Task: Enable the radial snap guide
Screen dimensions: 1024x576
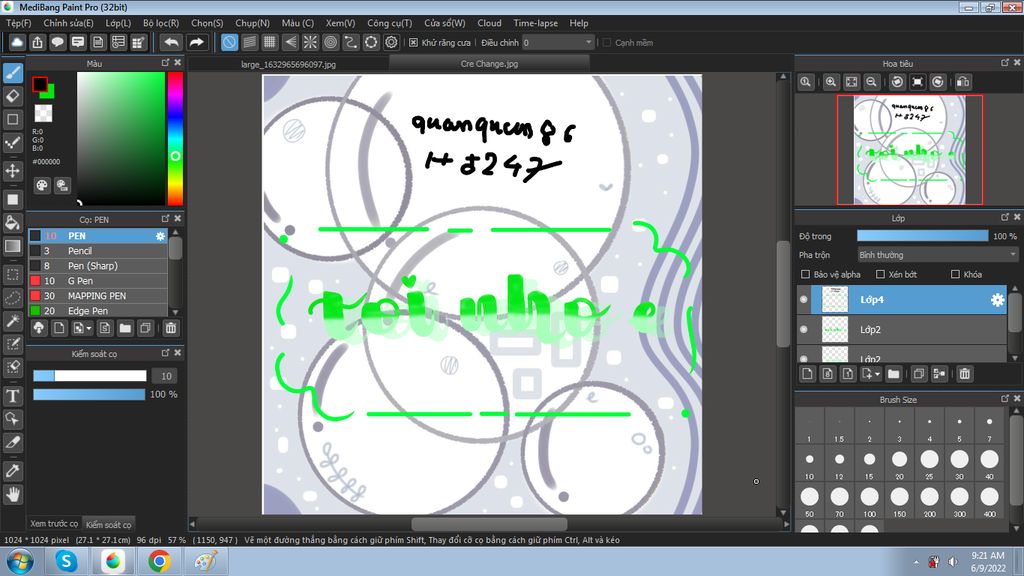Action: 310,42
